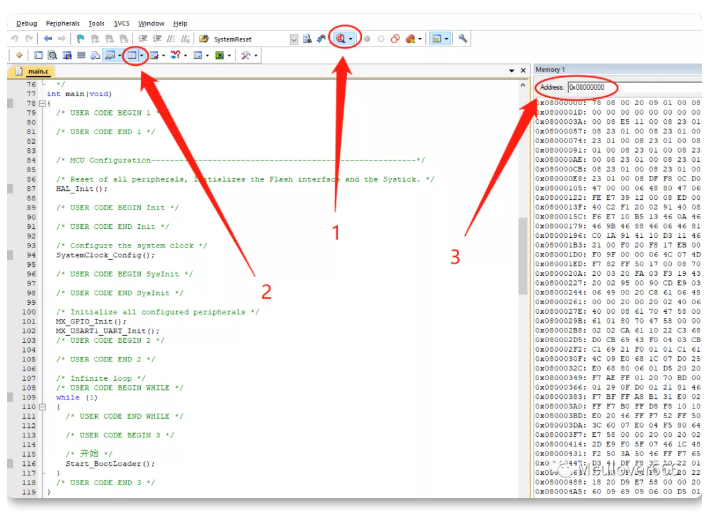Open Toolbox dropdown arrow
Screen dimensions: 718x517
(256, 55)
